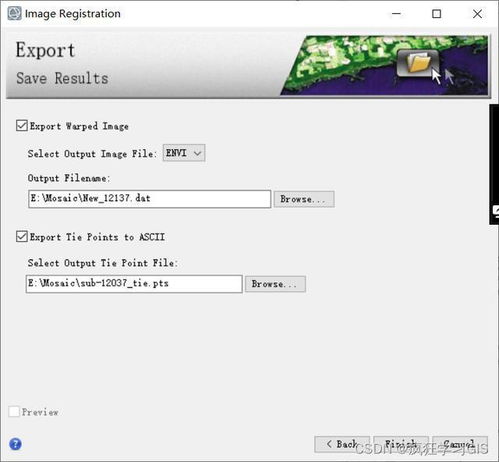
Task: Uncheck Export Warped Image checkbox
Action: 22,126
